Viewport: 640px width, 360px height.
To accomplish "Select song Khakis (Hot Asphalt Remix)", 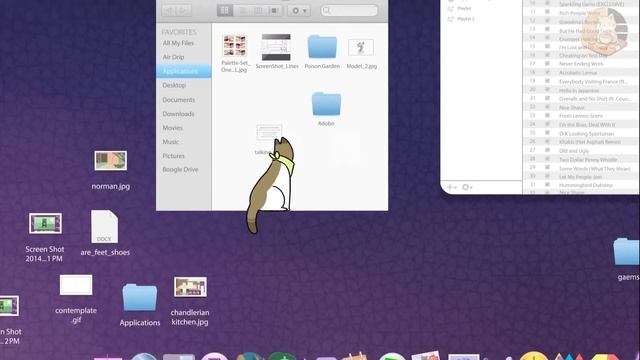I will click(x=590, y=142).
